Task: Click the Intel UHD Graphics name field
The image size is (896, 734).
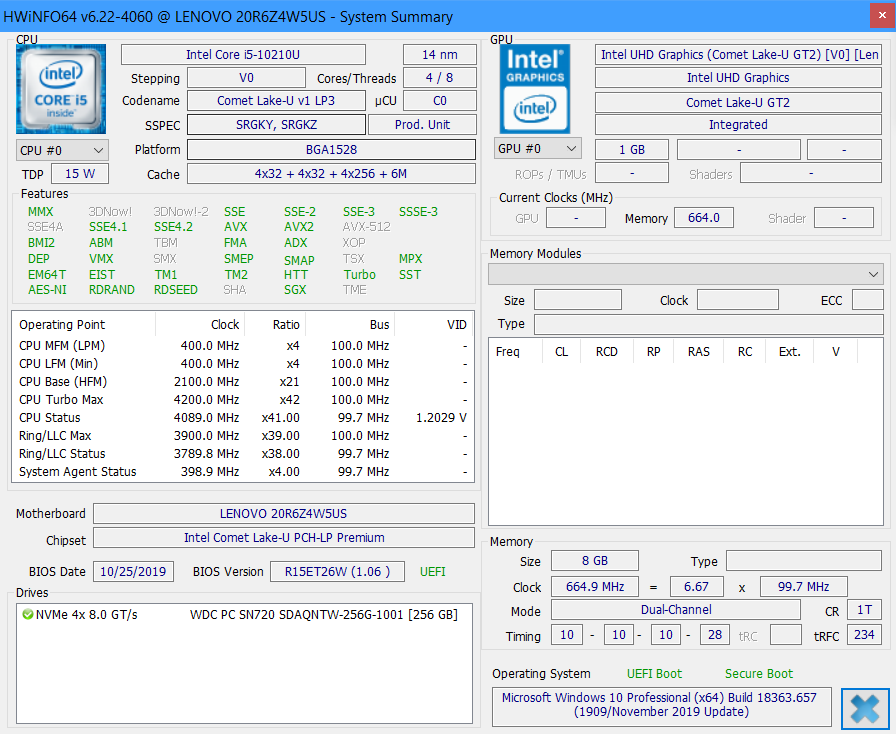Action: (x=738, y=78)
